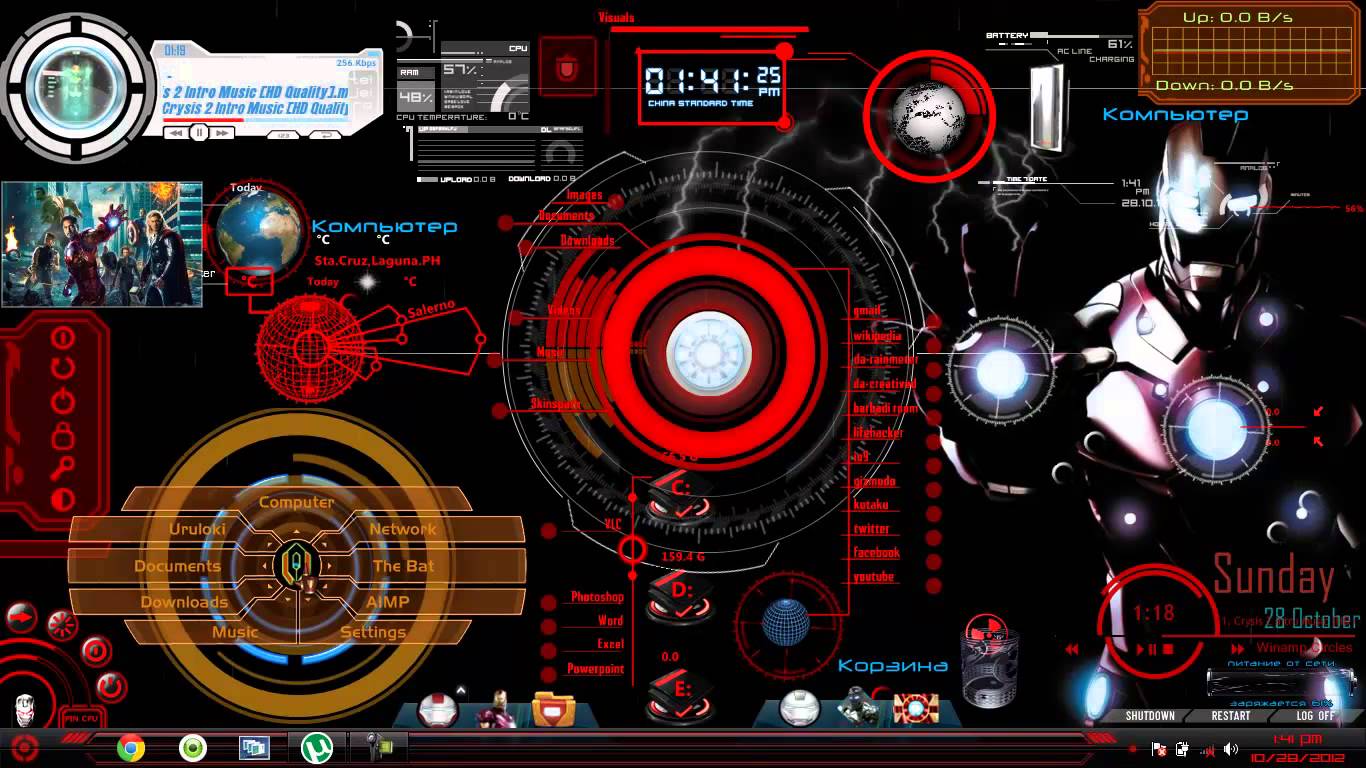Image resolution: width=1366 pixels, height=768 pixels.
Task: Click the red padlock sidebar icon
Action: [63, 435]
